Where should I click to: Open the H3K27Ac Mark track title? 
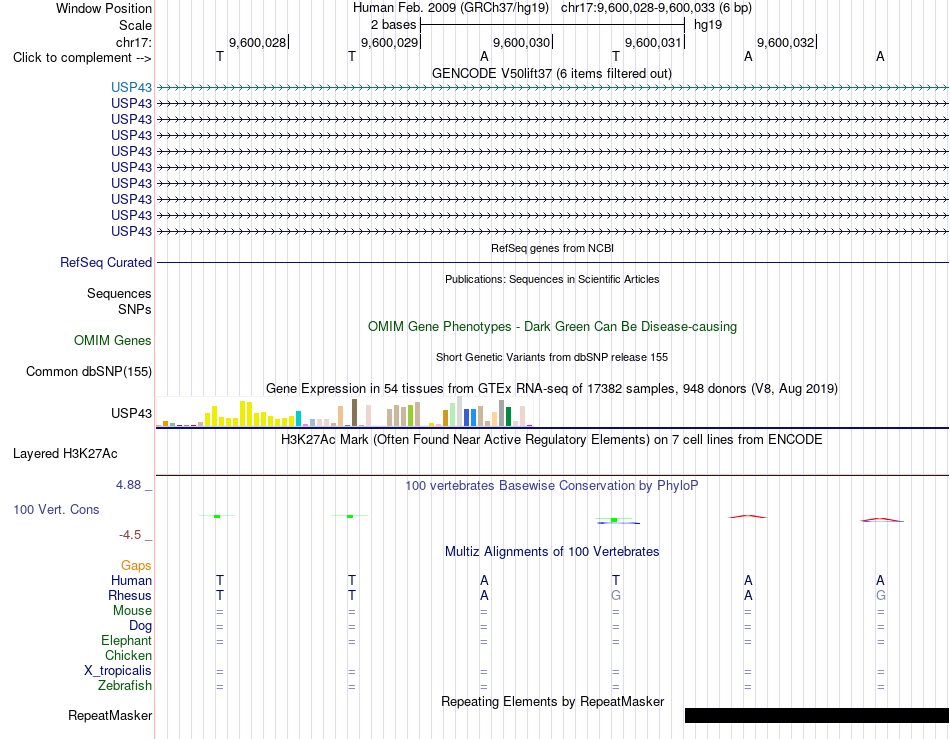[x=551, y=439]
